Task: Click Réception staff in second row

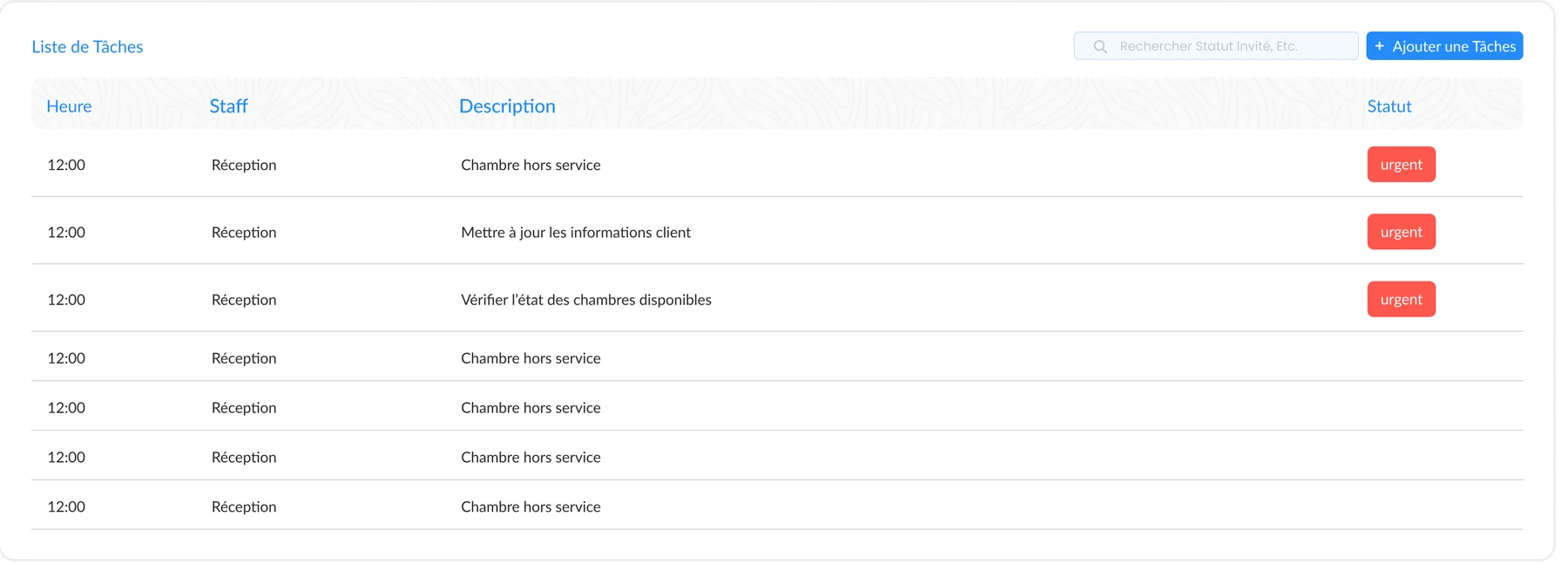Action: [244, 233]
